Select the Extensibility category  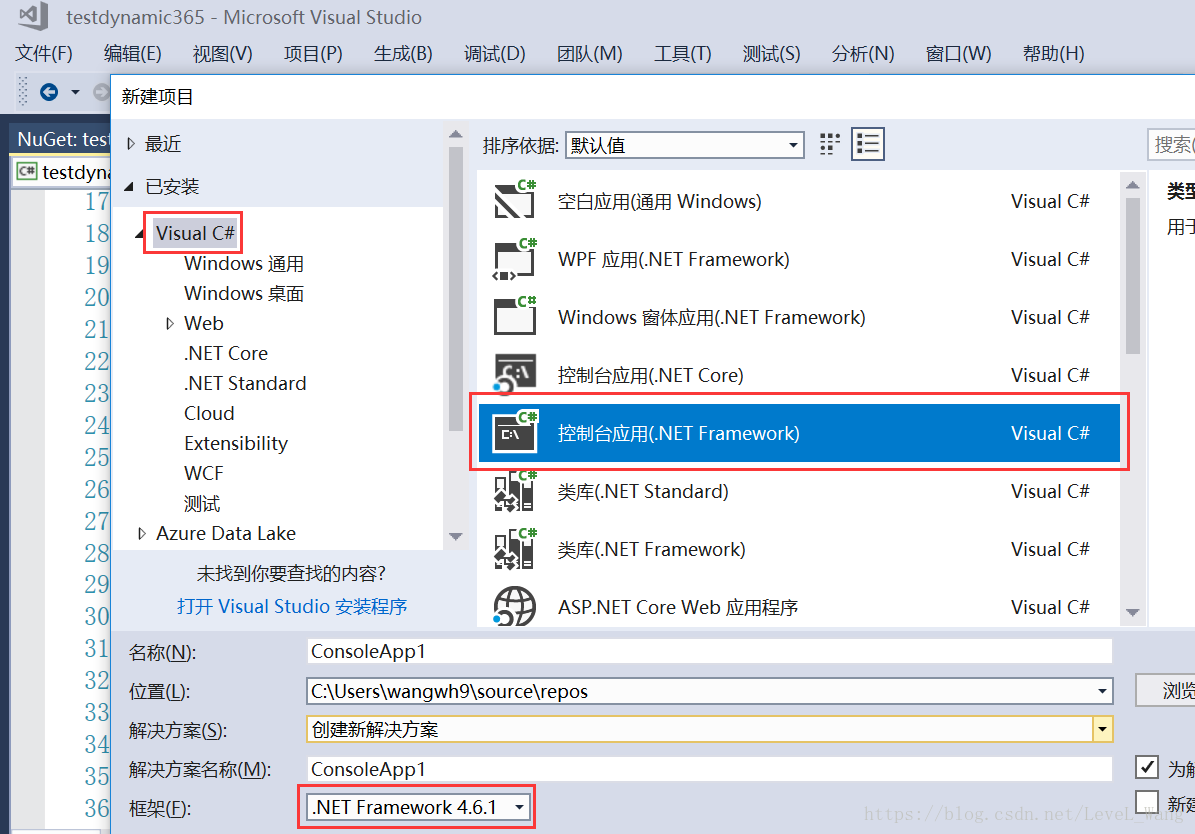coord(235,443)
